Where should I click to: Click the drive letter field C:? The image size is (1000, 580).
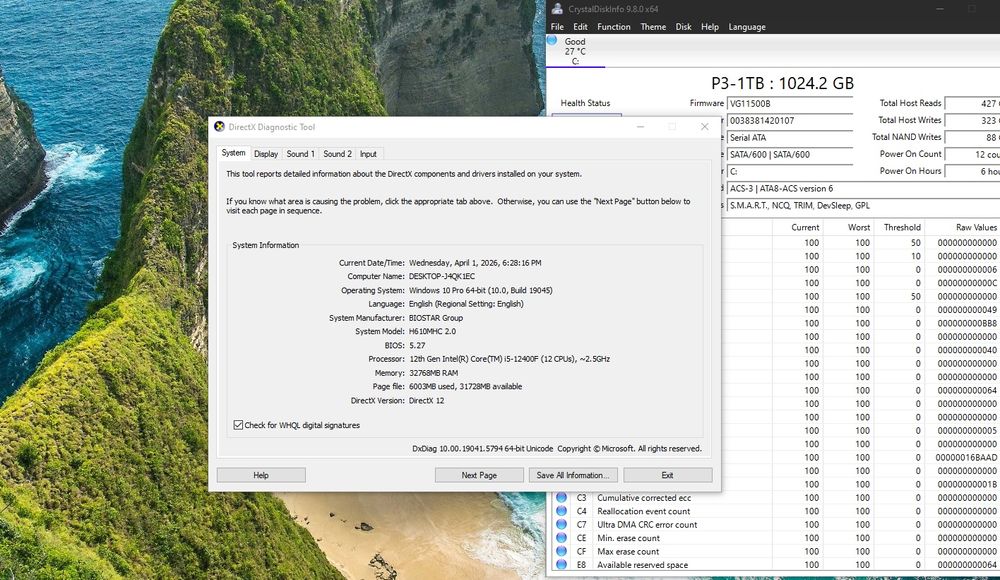click(x=790, y=172)
